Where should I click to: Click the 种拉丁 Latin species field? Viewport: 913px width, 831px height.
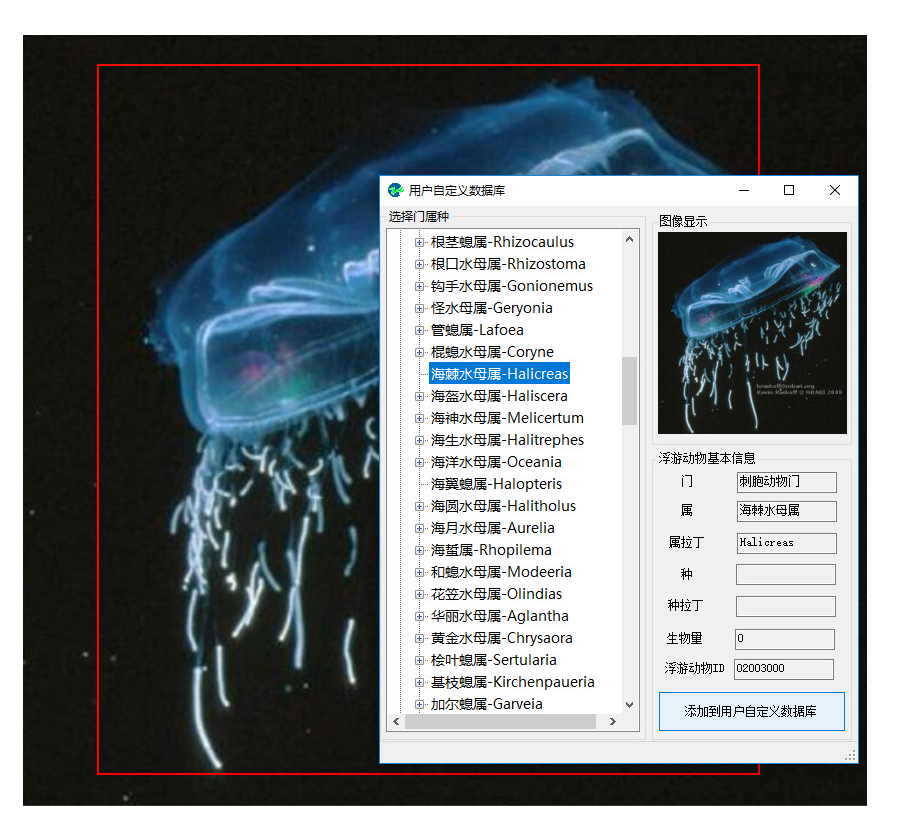pyautogui.click(x=785, y=606)
